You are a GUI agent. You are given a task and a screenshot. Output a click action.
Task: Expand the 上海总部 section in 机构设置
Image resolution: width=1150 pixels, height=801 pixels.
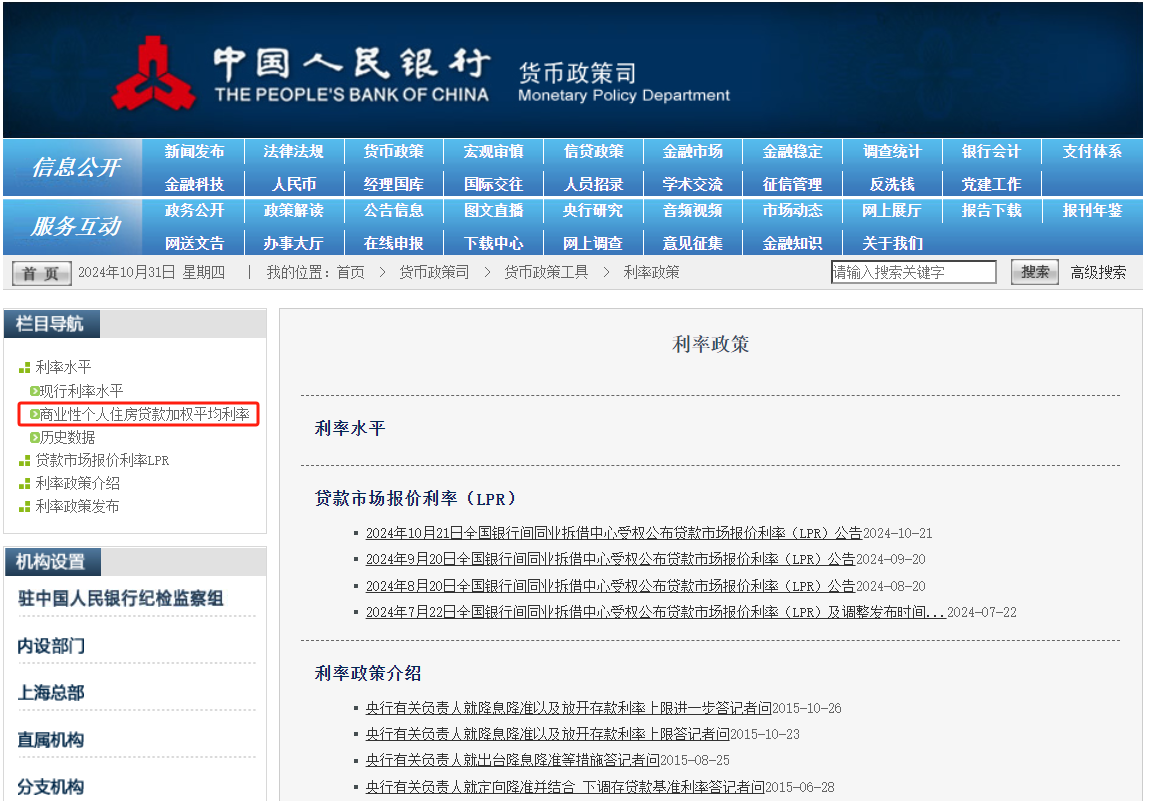point(51,693)
